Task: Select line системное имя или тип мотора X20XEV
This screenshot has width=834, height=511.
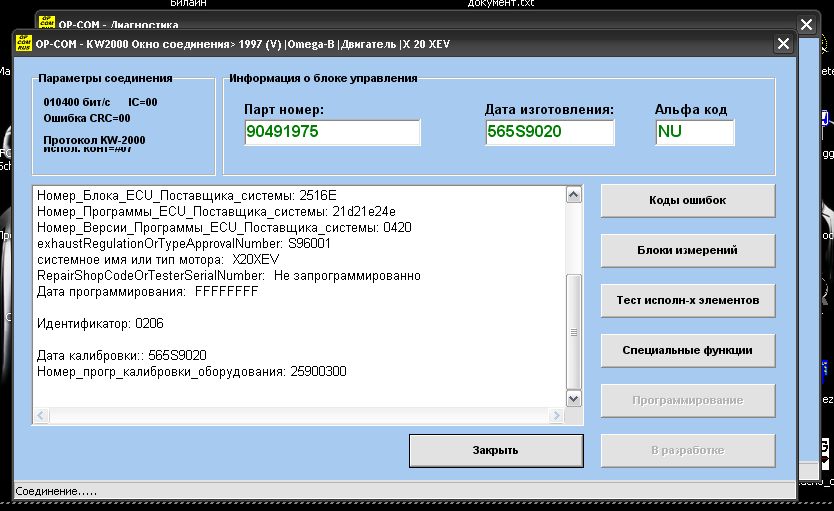Action: click(158, 259)
